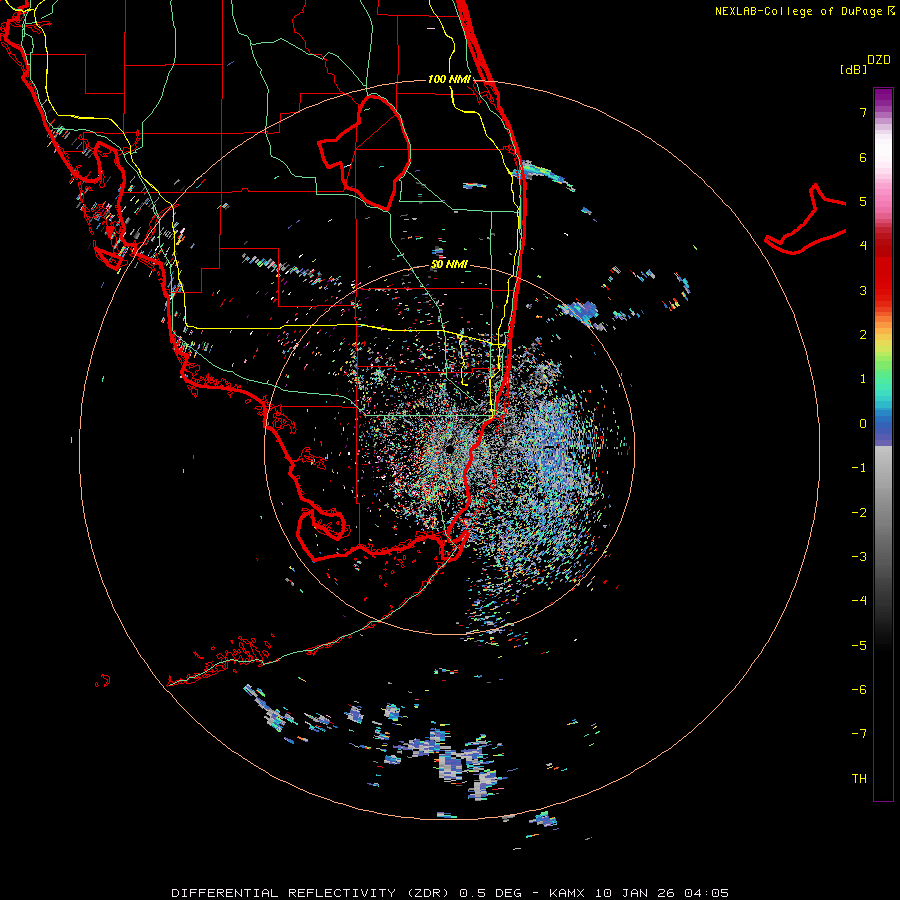Click the 100 NMI range ring label
The image size is (900, 900).
coord(449,79)
